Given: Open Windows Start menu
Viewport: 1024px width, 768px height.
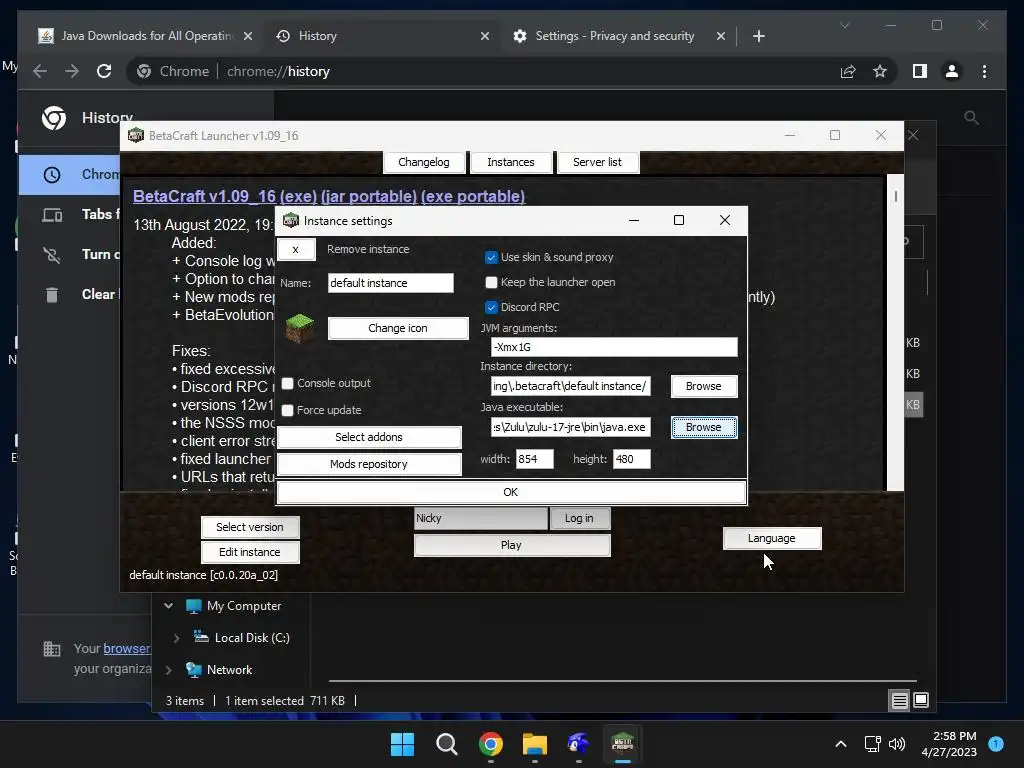Looking at the screenshot, I should coord(402,744).
